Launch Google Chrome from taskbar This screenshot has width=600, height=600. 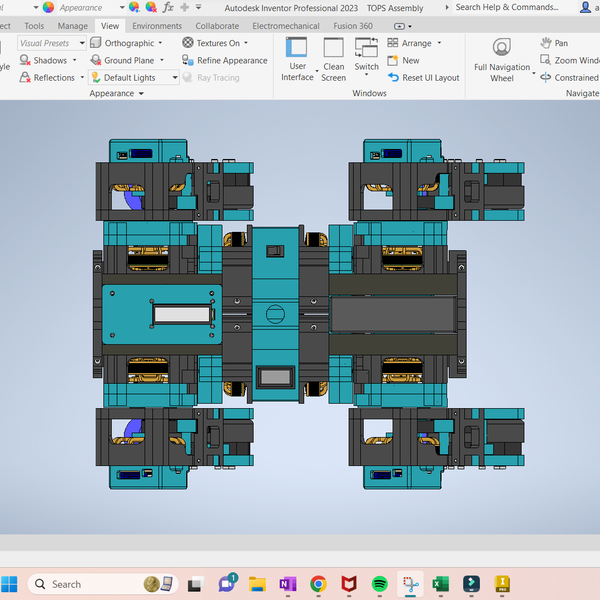tap(318, 584)
